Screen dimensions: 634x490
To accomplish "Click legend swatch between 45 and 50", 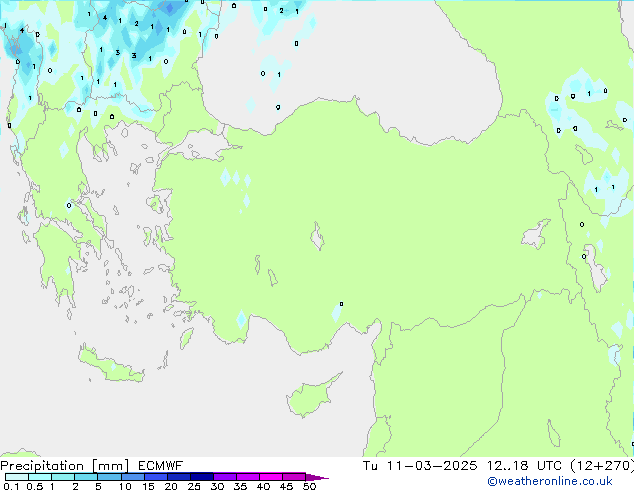I will [294, 477].
